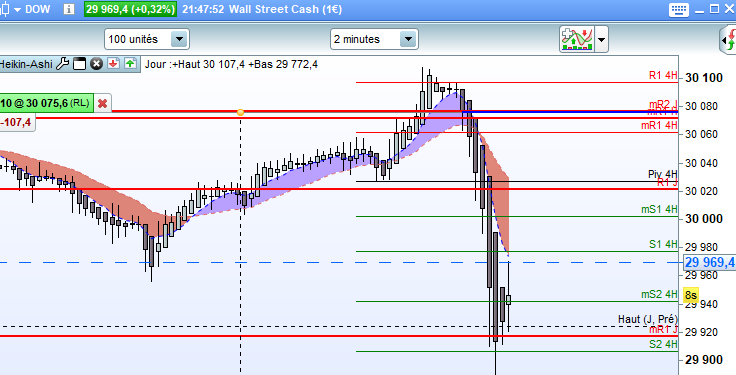Click the R1 4H pivot label
736x375 pixels.
coord(663,75)
